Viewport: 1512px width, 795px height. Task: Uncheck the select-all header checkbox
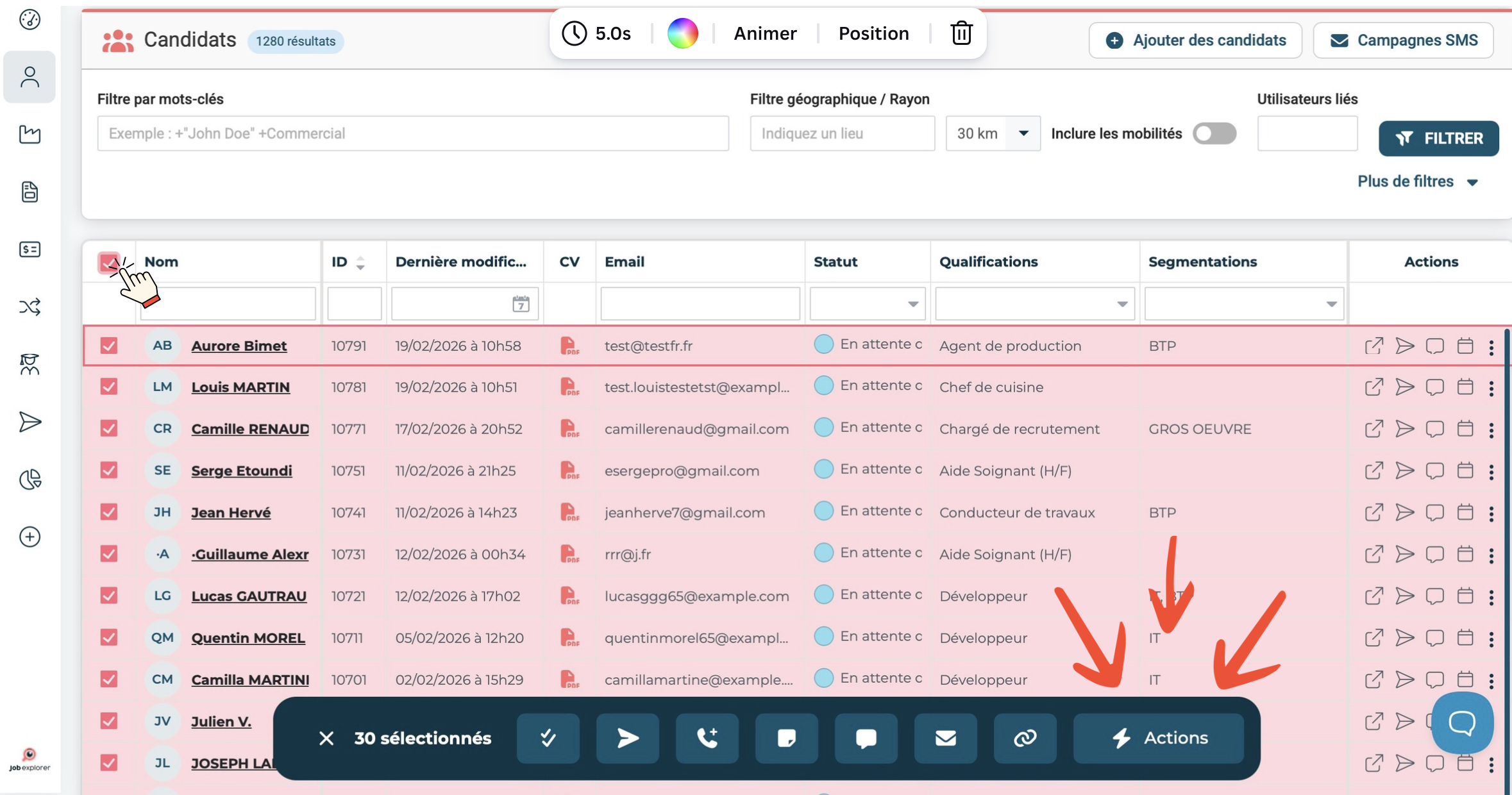[x=108, y=262]
